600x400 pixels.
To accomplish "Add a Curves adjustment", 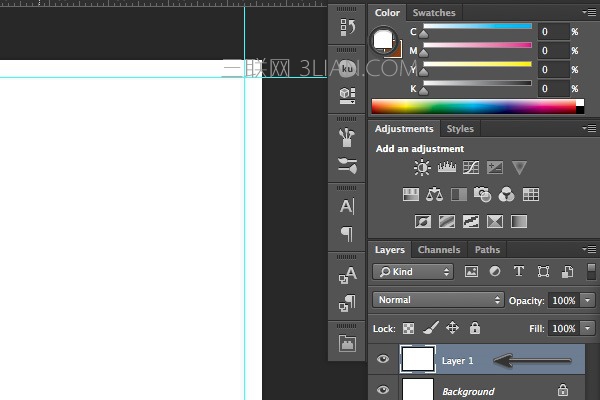I will (471, 168).
